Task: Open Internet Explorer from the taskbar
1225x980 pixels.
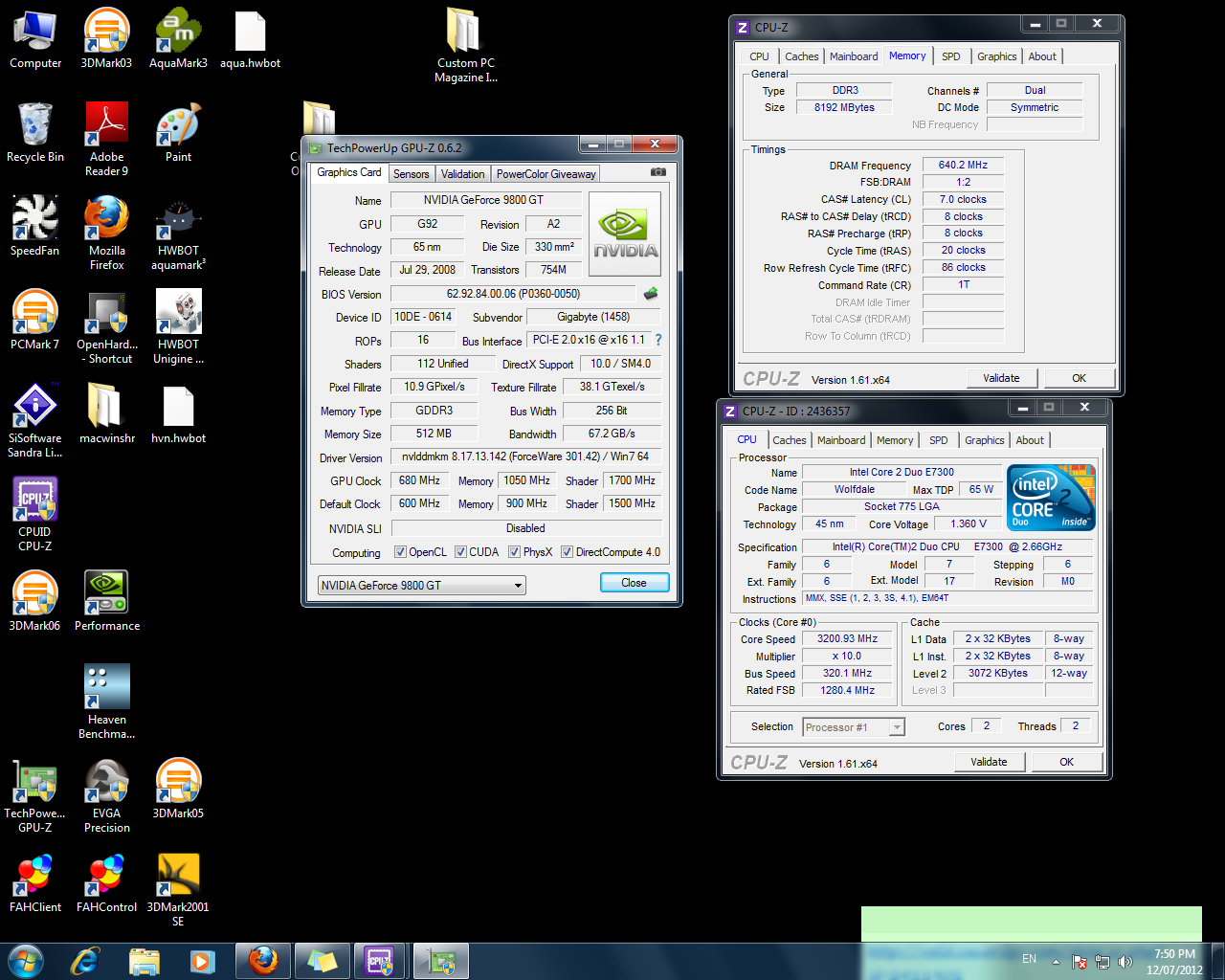Action: pos(85,961)
